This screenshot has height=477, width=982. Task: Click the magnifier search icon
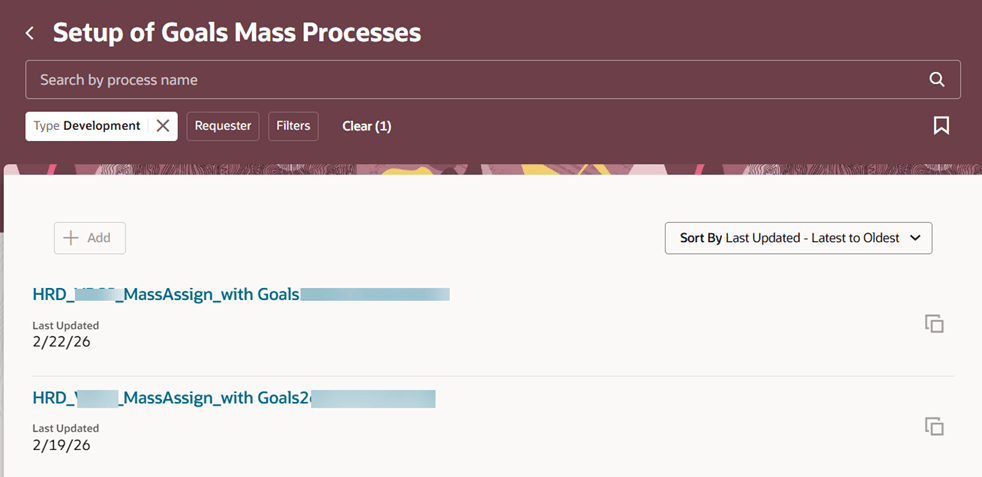pos(936,80)
